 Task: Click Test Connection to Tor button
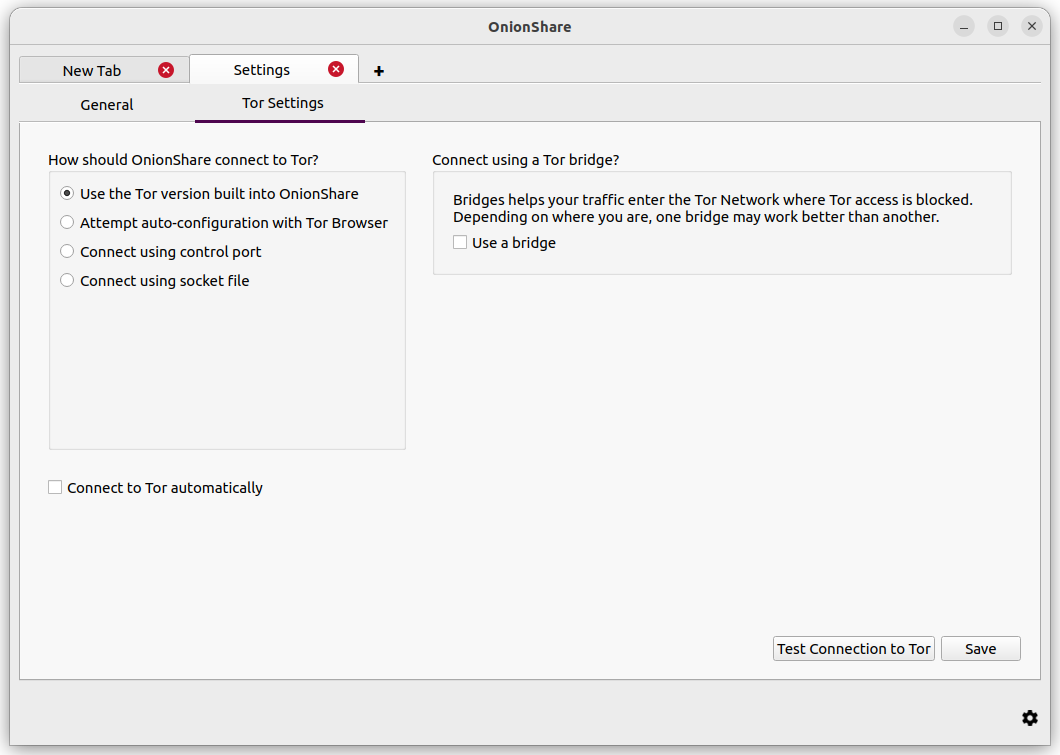[854, 649]
